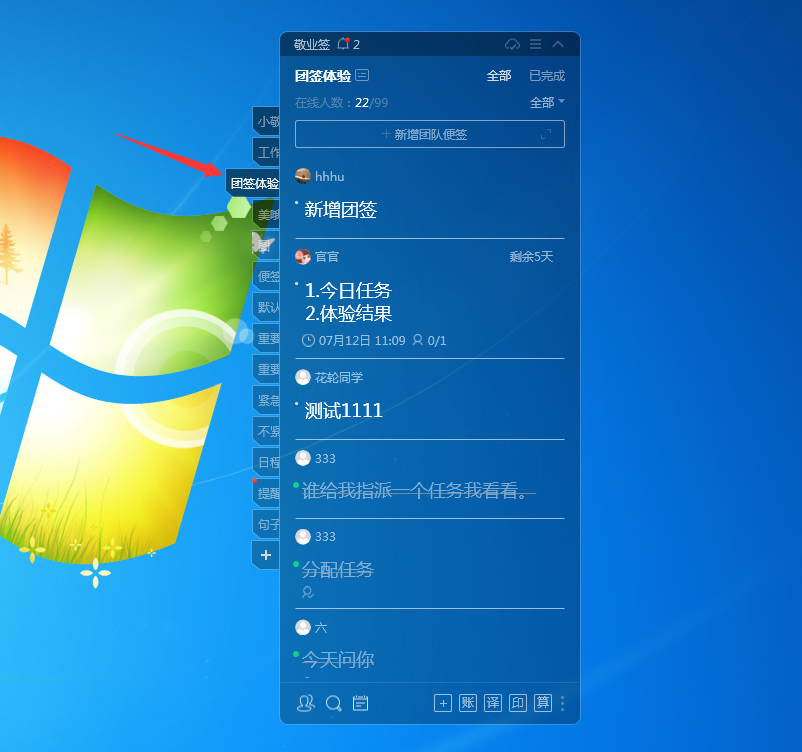Click the plus box icon in bottom toolbar
The height and width of the screenshot is (752, 802).
[x=443, y=703]
